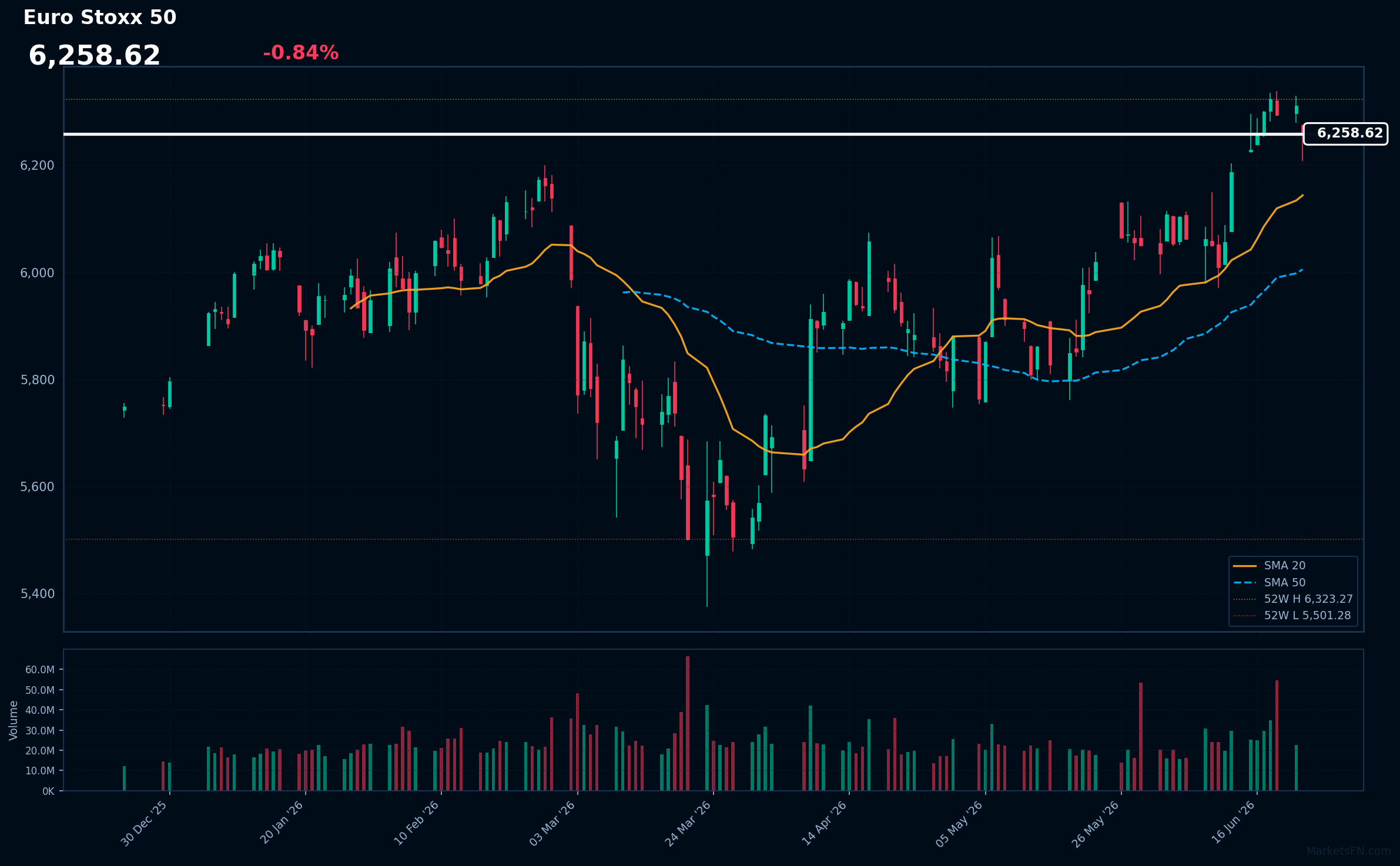Viewport: 1400px width, 866px height.
Task: Click the 10 Feb '26 date label
Action: click(x=417, y=823)
